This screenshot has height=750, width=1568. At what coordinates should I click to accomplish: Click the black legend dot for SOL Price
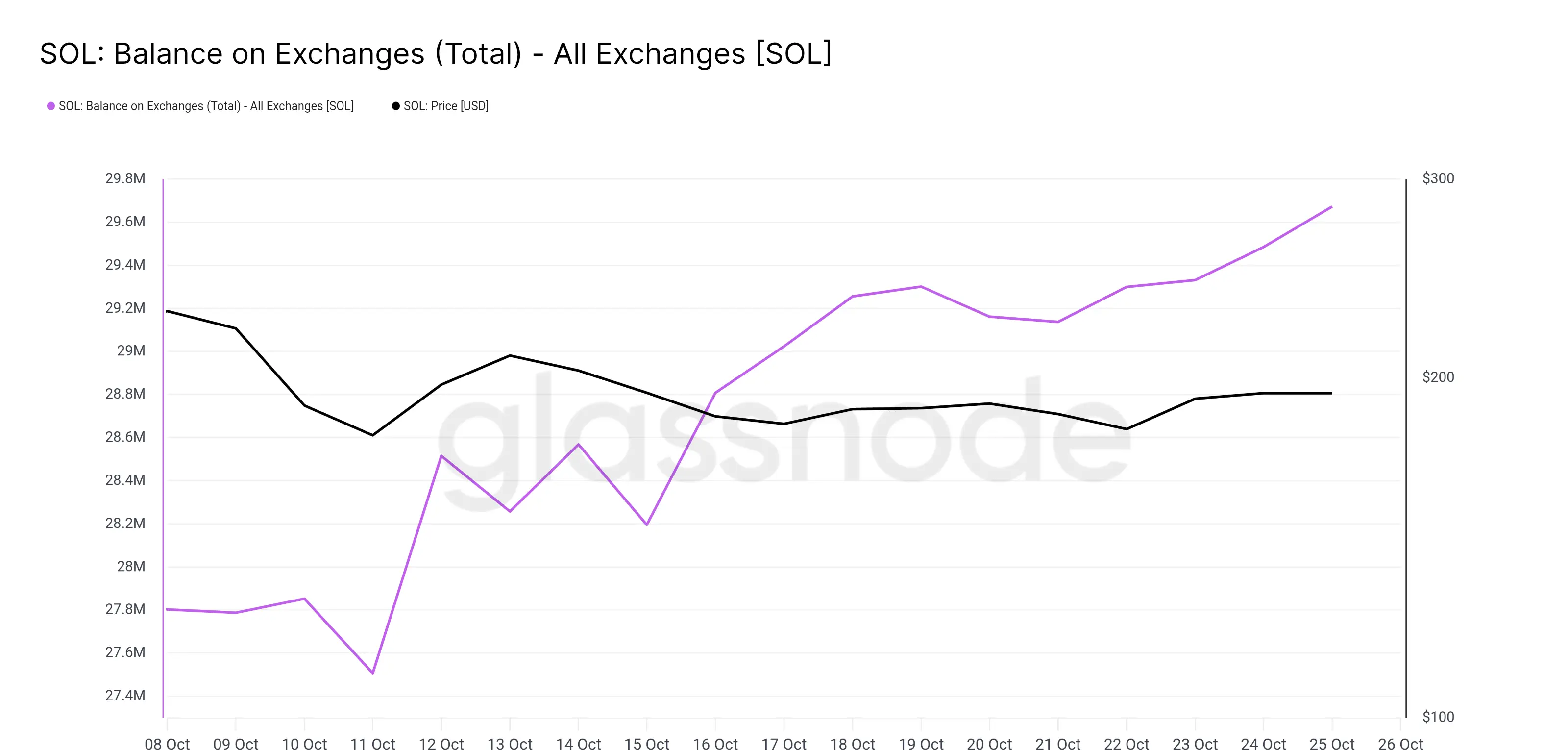point(395,106)
